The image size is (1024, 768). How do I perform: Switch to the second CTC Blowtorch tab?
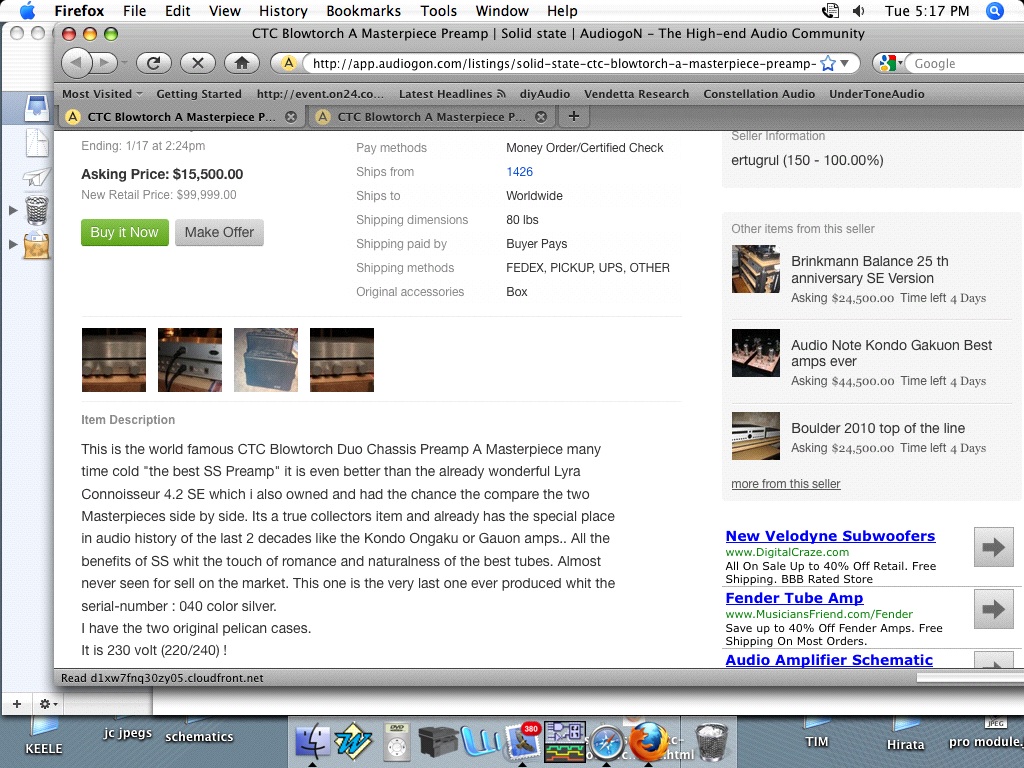coord(431,117)
